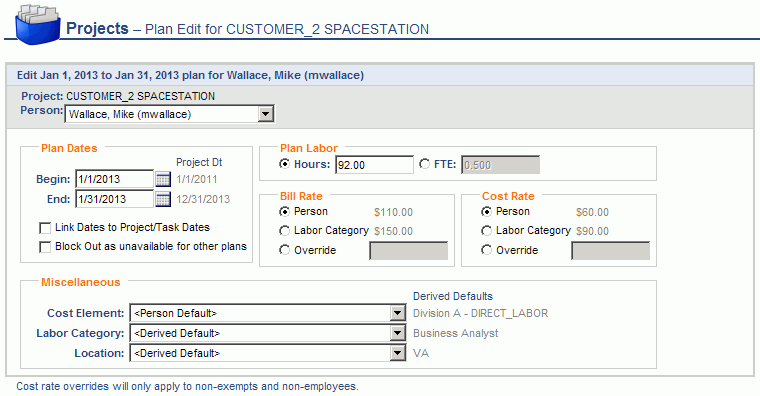Open the End date calendar picker
The height and width of the screenshot is (396, 760).
pos(163,199)
